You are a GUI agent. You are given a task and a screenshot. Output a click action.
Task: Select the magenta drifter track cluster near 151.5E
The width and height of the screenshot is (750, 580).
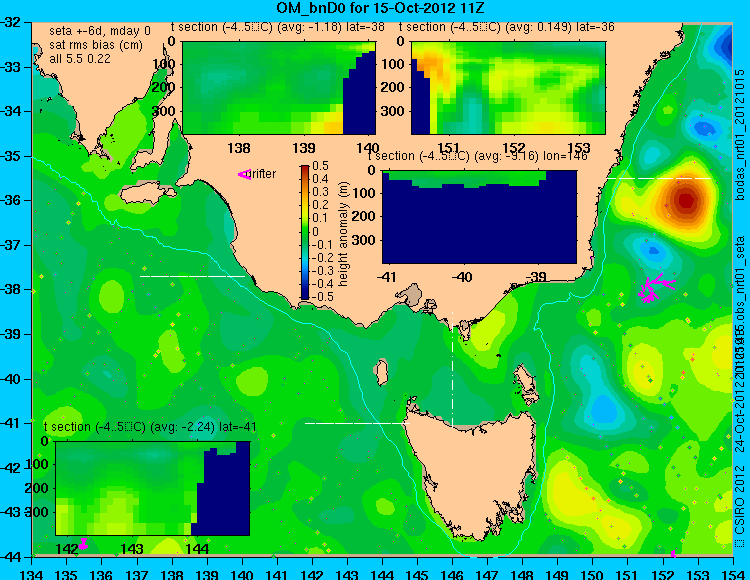pos(656,288)
